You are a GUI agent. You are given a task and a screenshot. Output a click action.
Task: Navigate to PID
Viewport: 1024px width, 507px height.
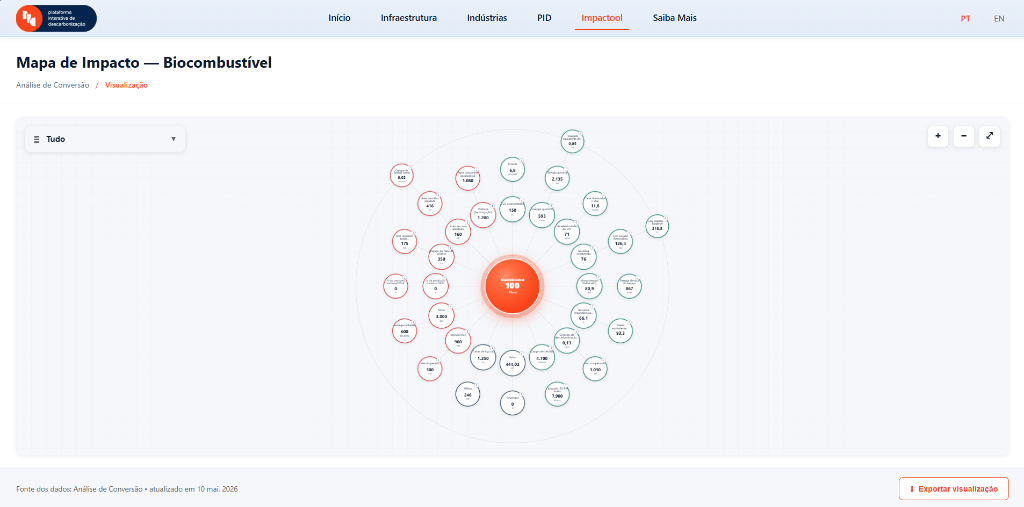[544, 18]
